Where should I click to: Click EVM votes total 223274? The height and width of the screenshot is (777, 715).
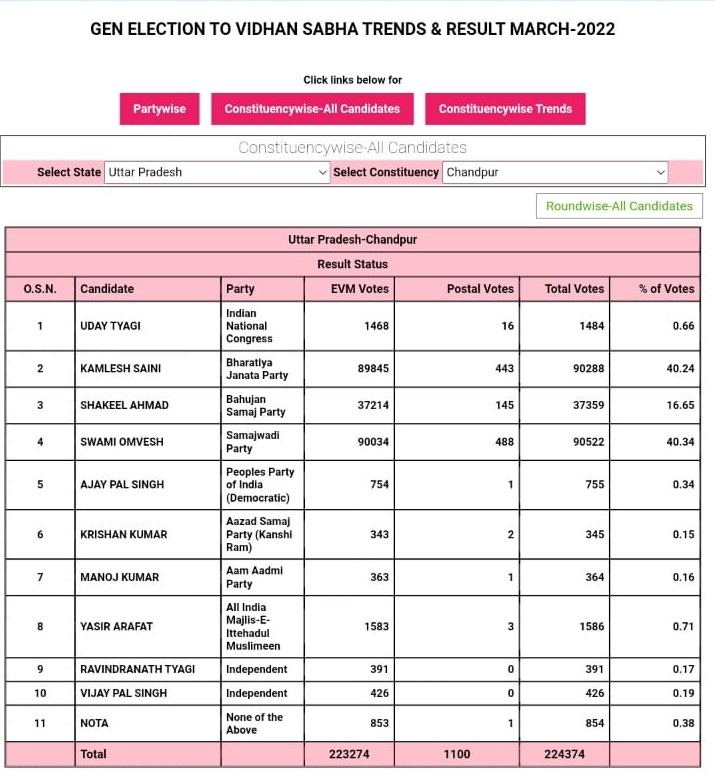click(349, 754)
